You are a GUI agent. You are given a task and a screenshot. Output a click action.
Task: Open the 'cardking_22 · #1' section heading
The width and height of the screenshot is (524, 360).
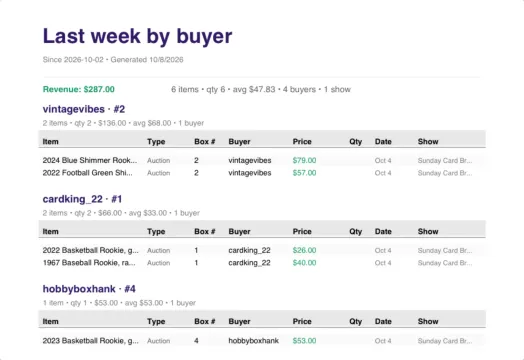pyautogui.click(x=82, y=199)
